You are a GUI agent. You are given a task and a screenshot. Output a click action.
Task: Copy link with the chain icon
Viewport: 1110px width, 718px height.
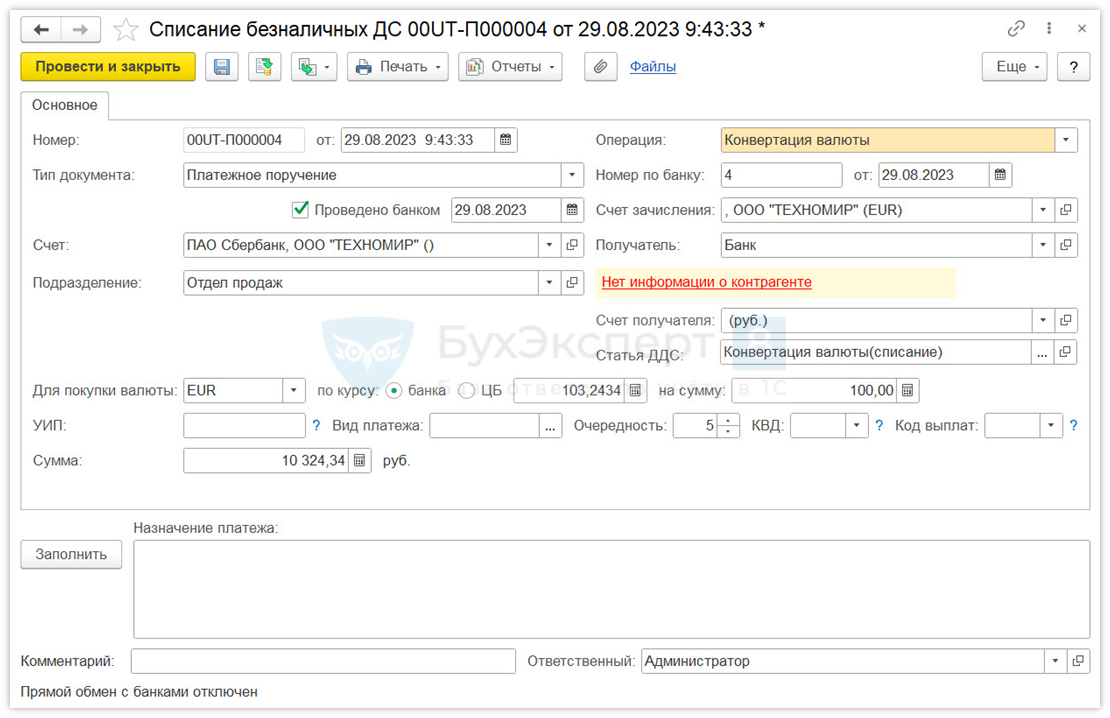point(1016,28)
